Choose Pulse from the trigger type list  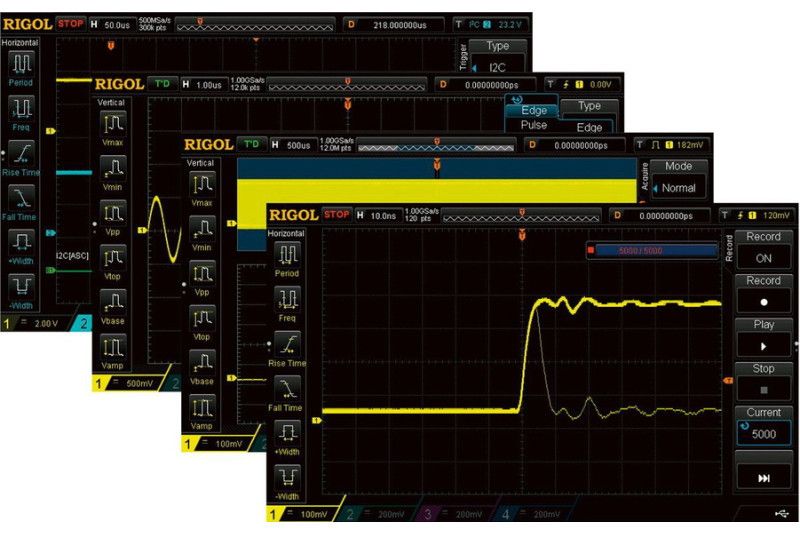click(533, 127)
